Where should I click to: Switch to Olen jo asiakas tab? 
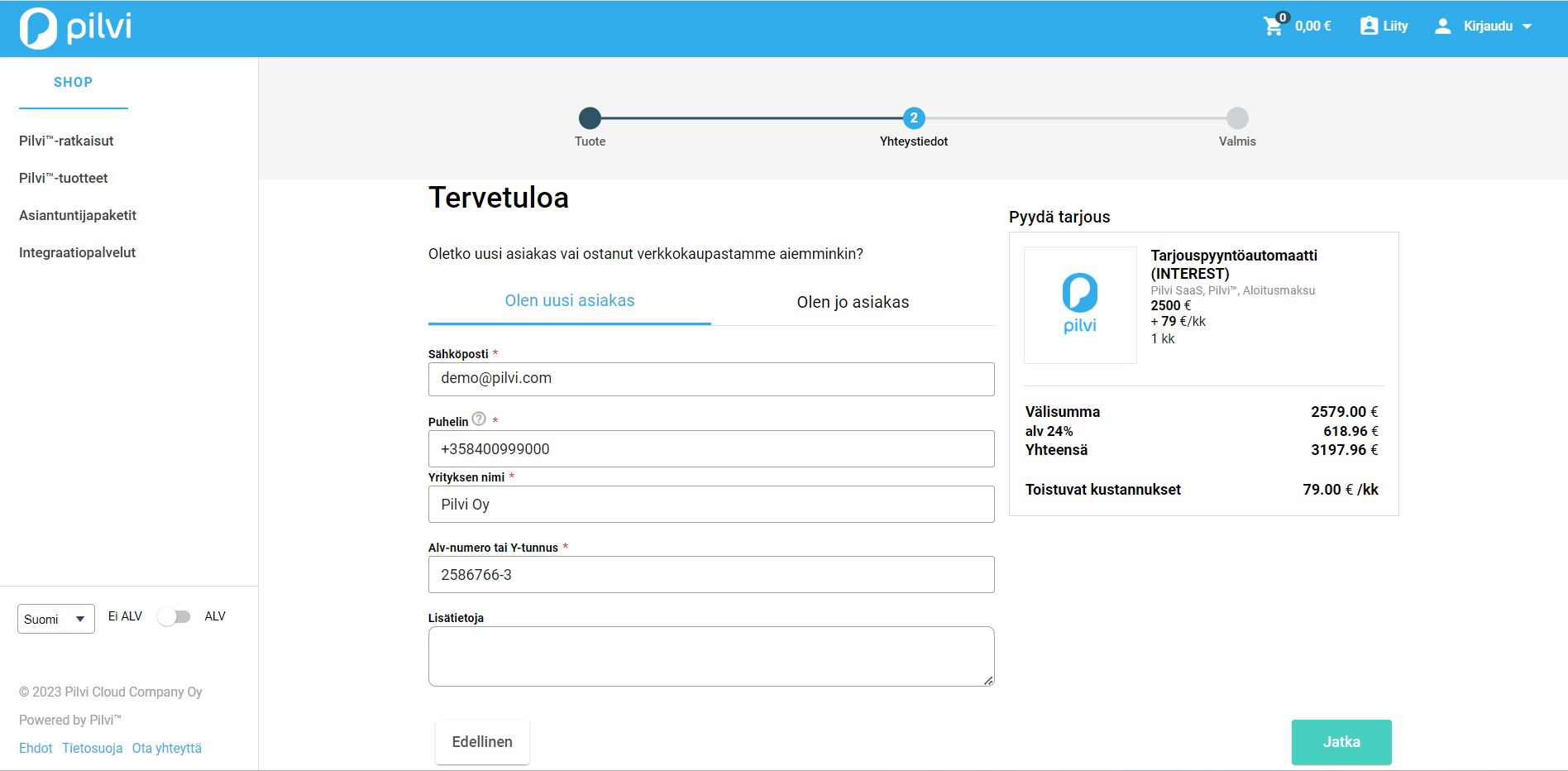(853, 302)
